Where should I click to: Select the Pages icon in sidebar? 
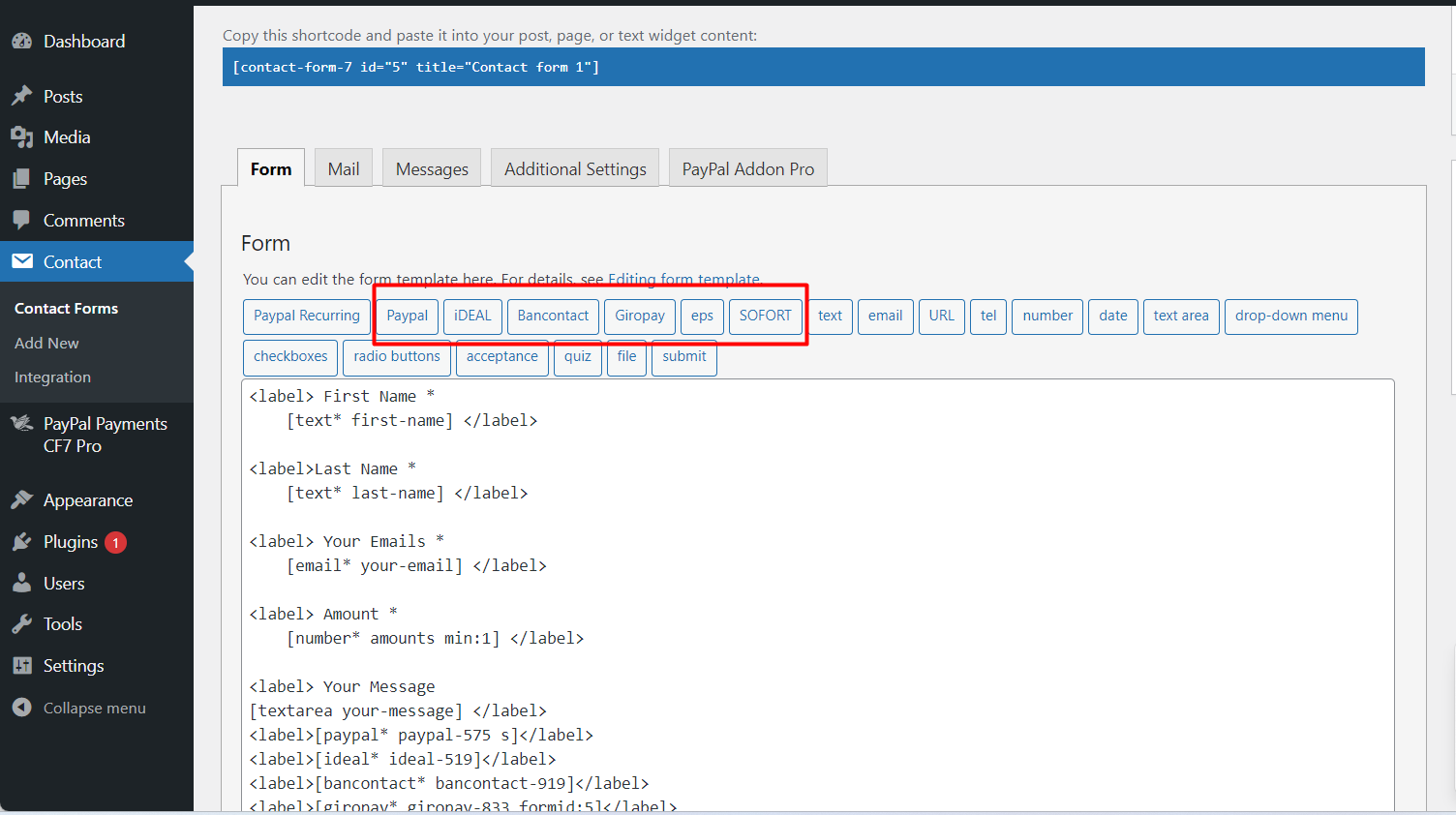21,179
